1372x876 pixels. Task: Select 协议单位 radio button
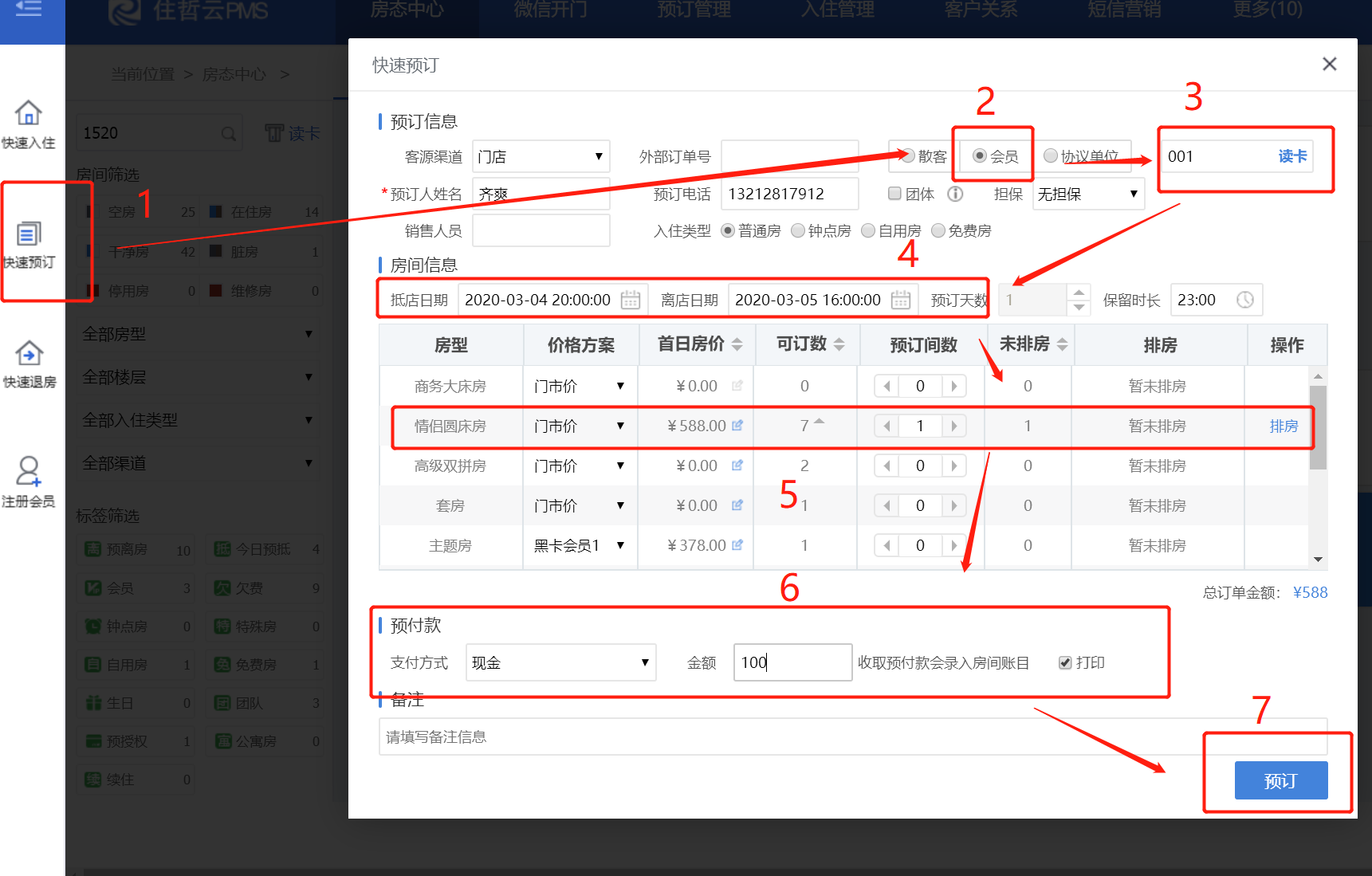pos(1051,155)
